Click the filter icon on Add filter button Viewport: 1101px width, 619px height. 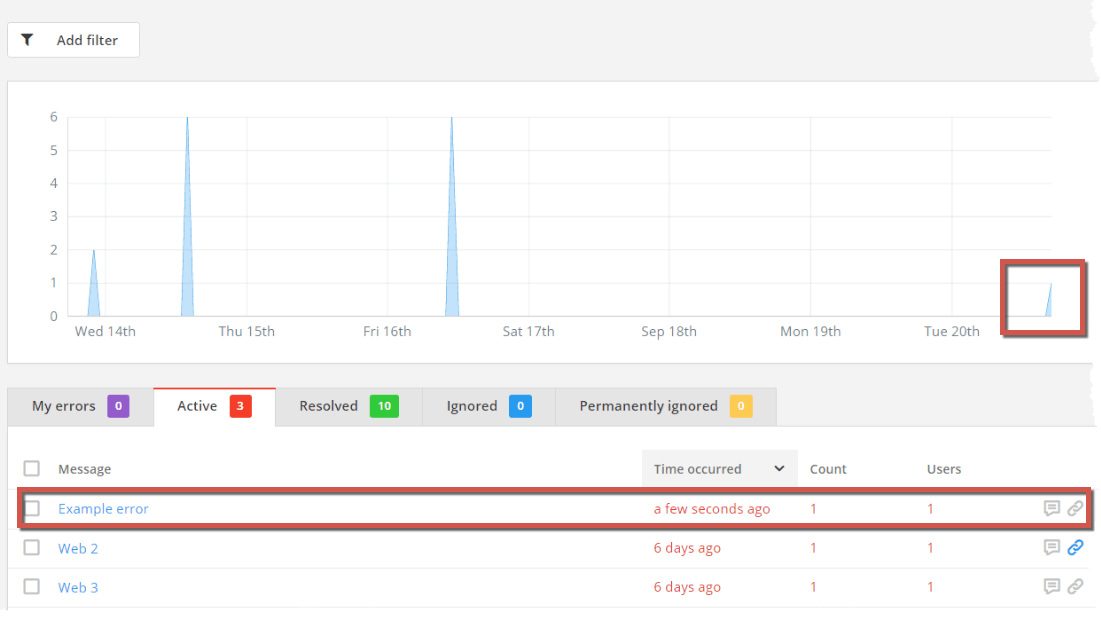click(x=28, y=39)
